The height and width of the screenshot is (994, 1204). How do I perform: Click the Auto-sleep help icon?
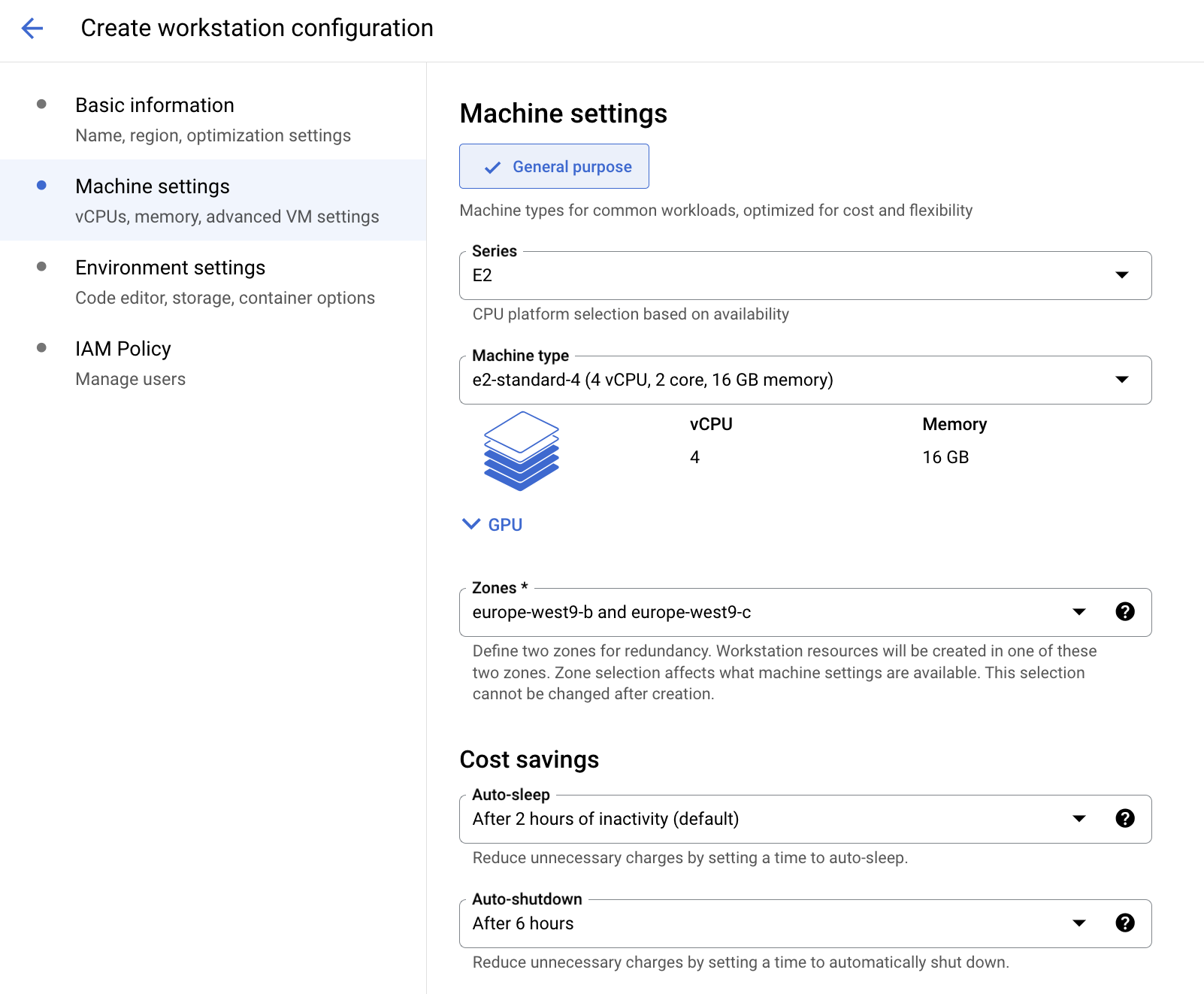tap(1124, 819)
